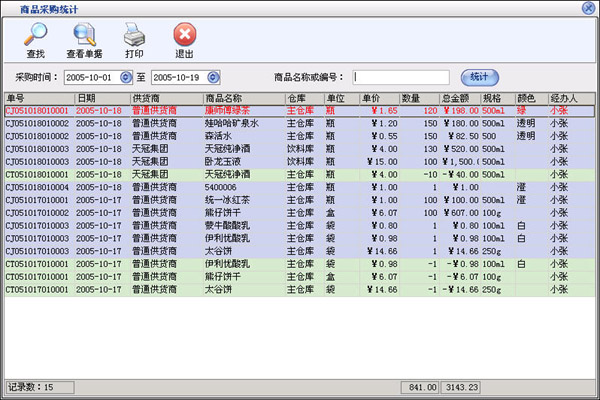This screenshot has width=600, height=400.
Task: Close the 商品采购统计 window
Action: coord(589,7)
